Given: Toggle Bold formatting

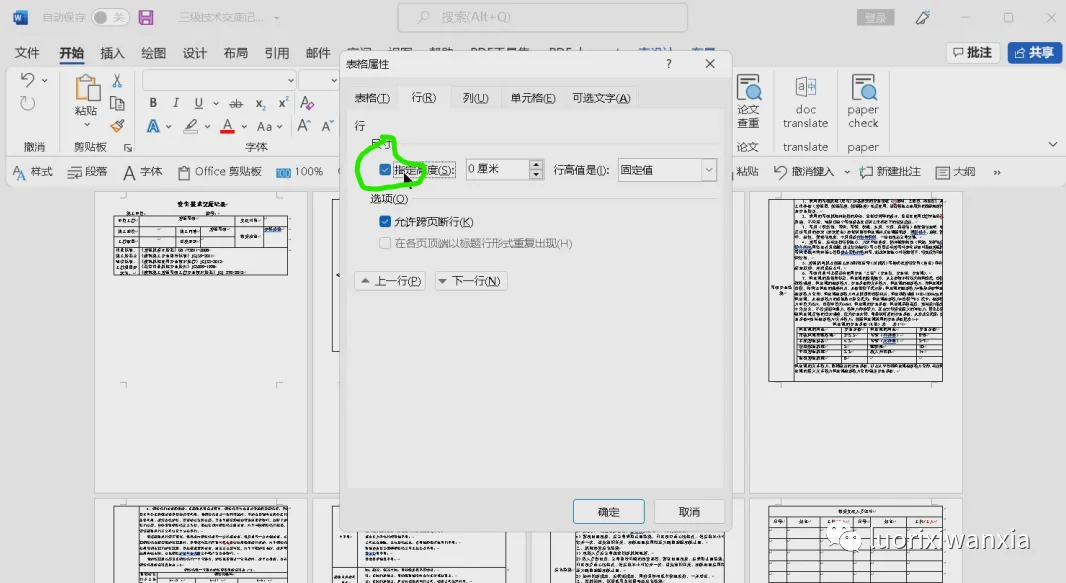Looking at the screenshot, I should pos(153,103).
